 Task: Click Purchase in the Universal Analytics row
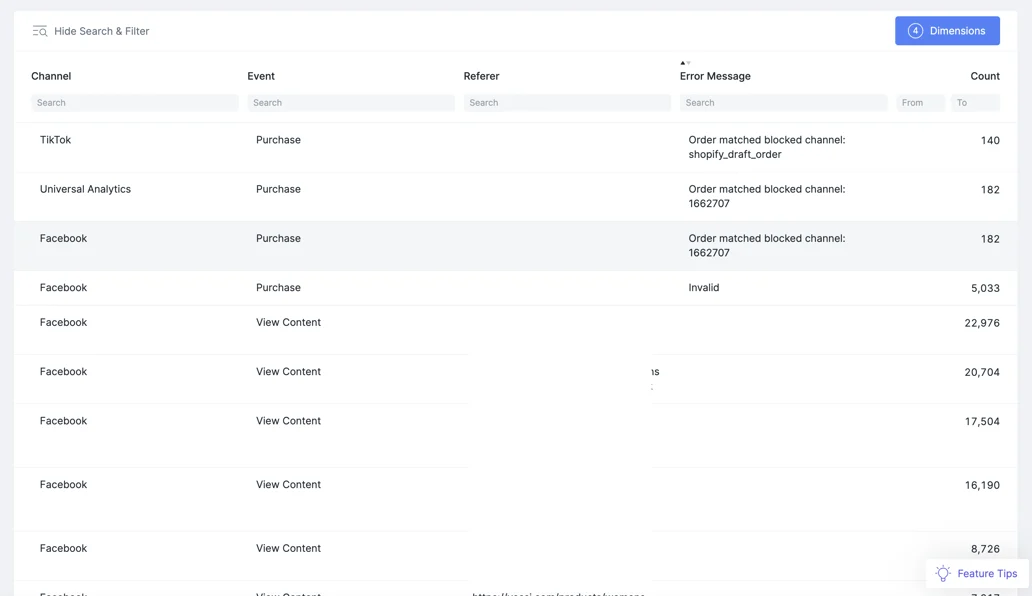coord(278,189)
